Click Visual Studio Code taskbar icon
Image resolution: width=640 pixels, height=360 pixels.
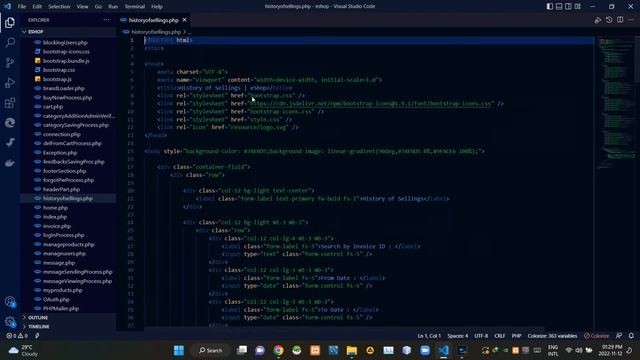[443, 350]
